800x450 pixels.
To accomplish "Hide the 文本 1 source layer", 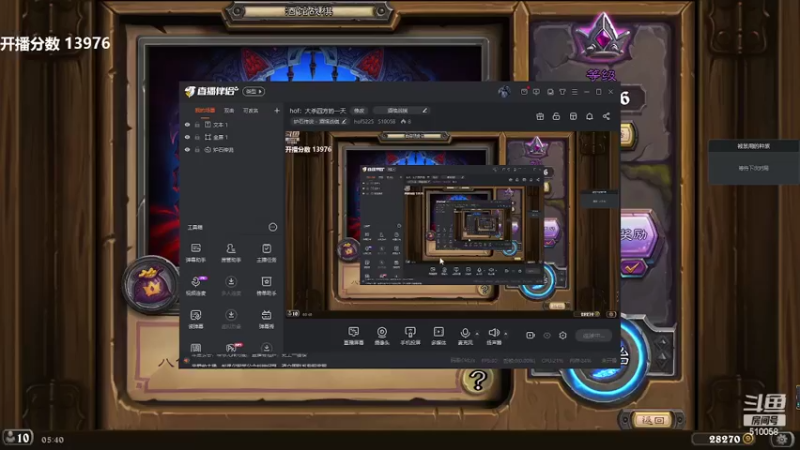I will [187, 124].
